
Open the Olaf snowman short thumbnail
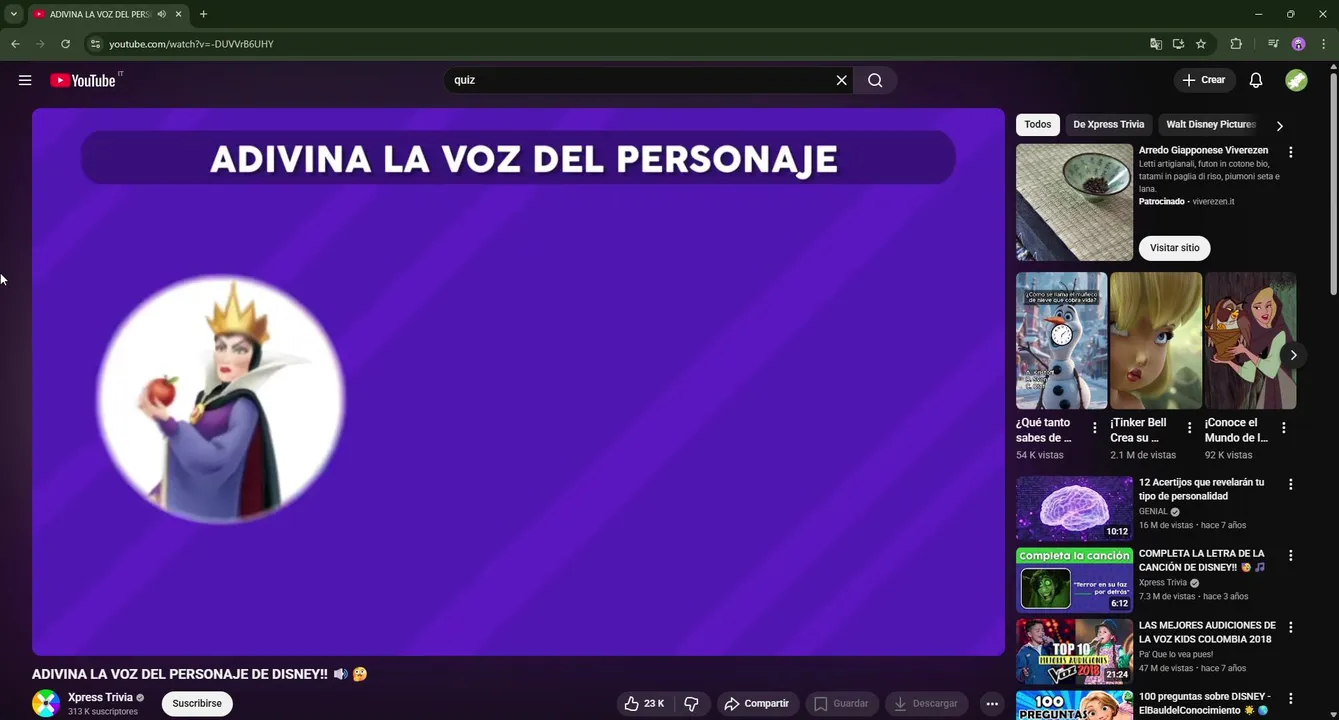pyautogui.click(x=1061, y=341)
